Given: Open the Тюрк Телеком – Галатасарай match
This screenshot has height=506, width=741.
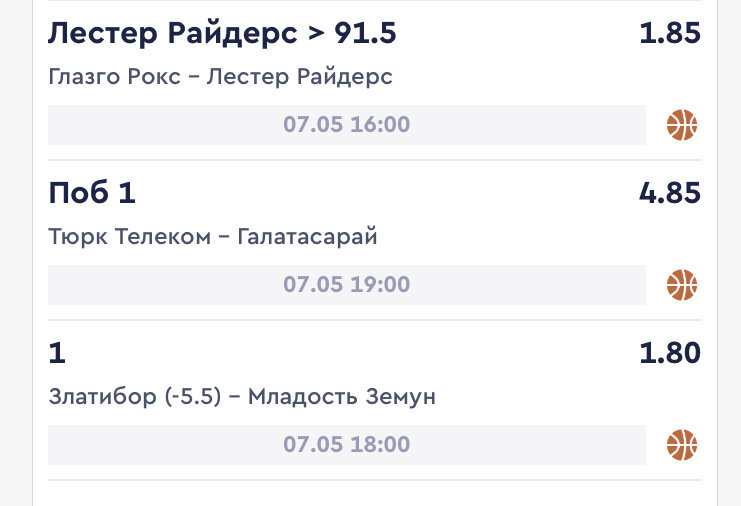Looking at the screenshot, I should 213,237.
